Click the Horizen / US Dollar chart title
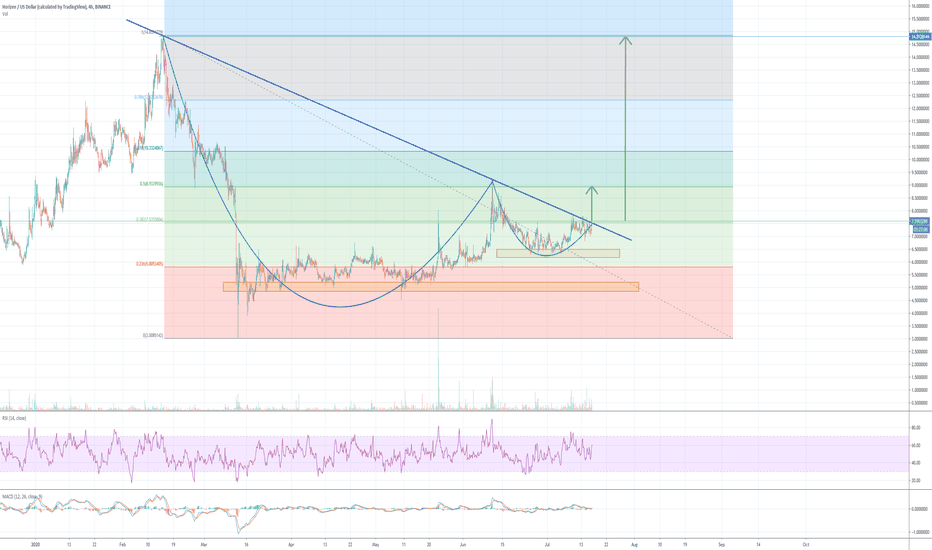Screen dimensions: 932x550 [x=56, y=7]
